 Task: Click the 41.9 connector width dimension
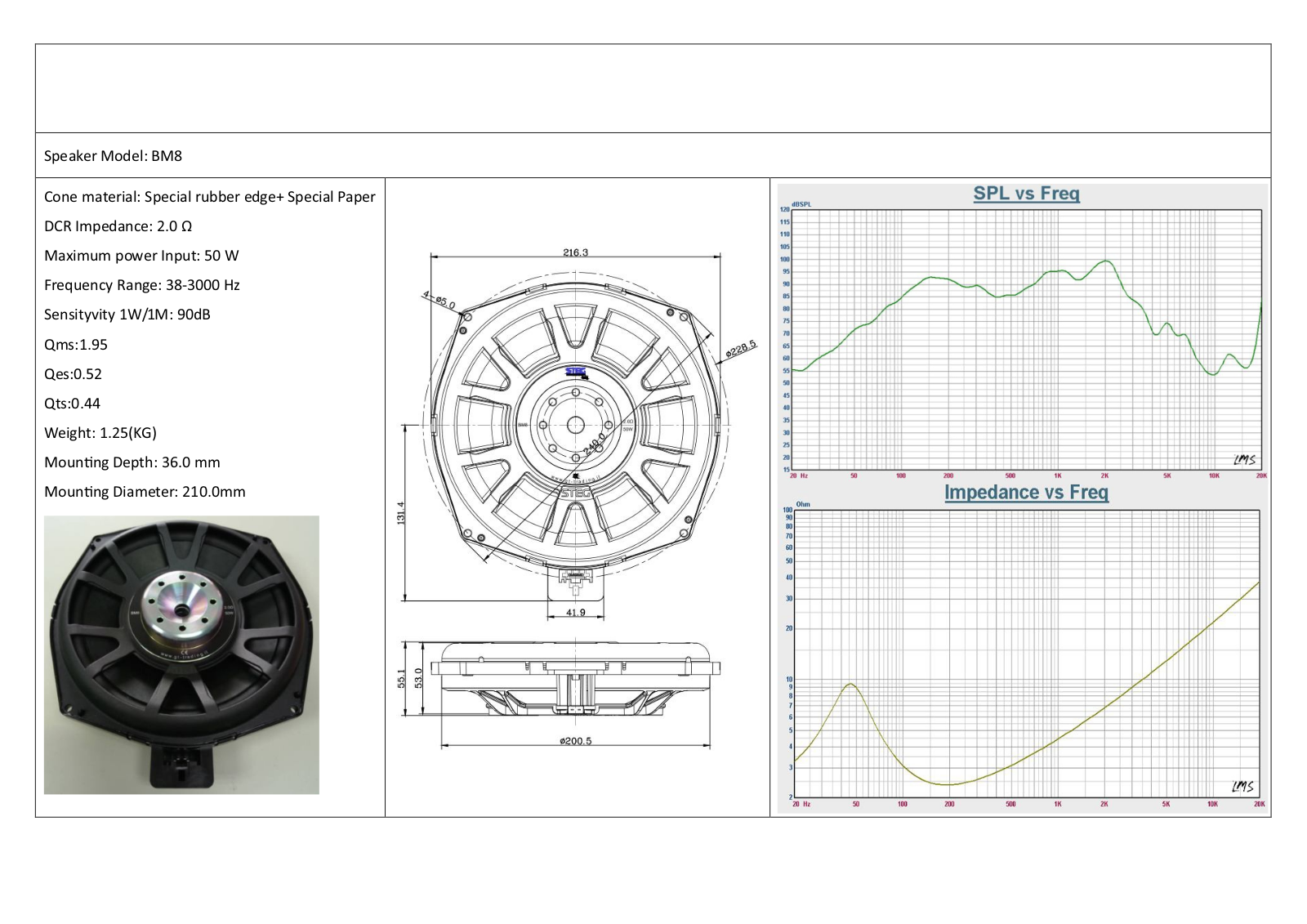point(575,613)
